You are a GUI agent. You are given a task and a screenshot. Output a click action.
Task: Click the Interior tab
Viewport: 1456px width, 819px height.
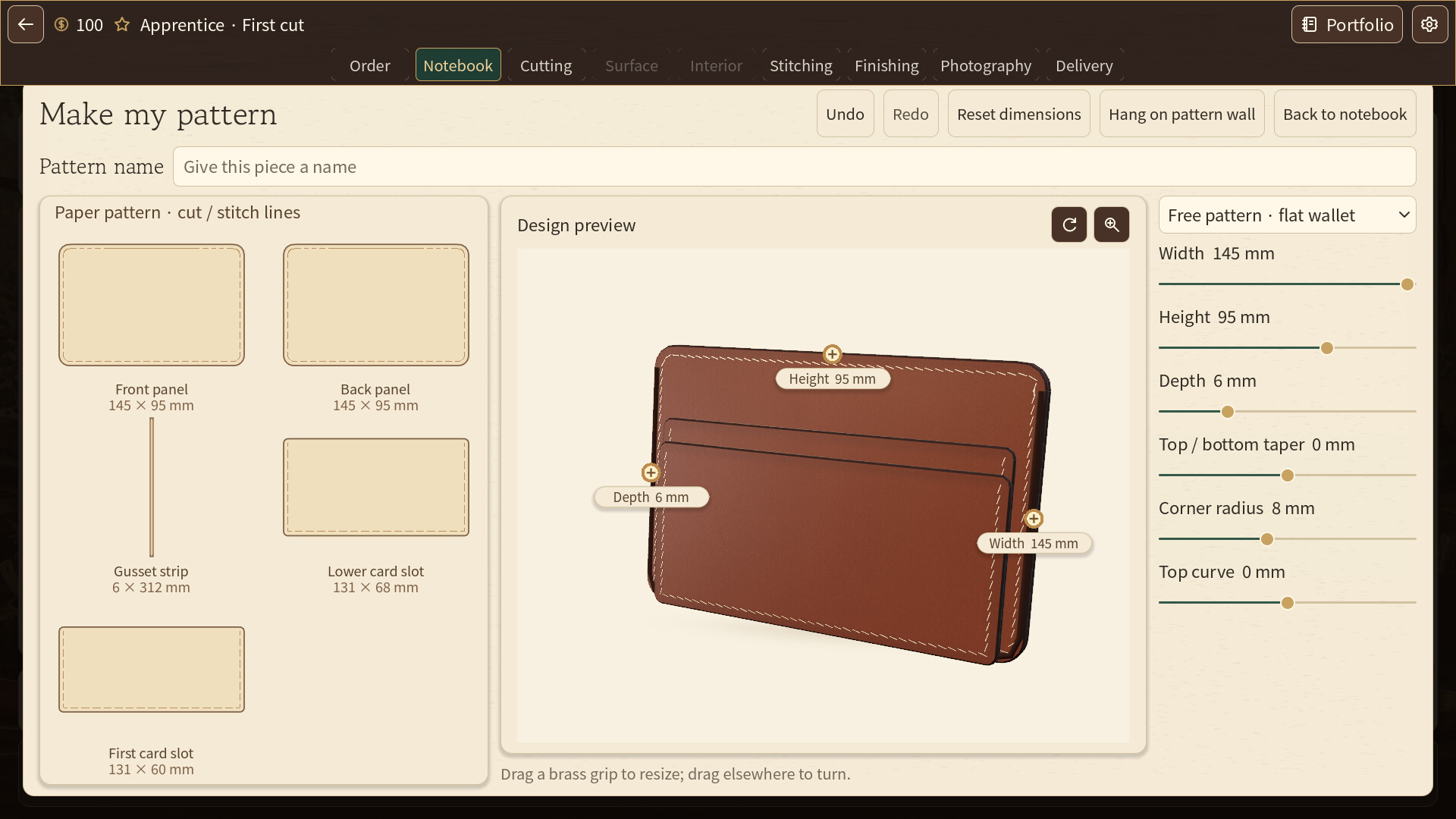[x=716, y=65]
